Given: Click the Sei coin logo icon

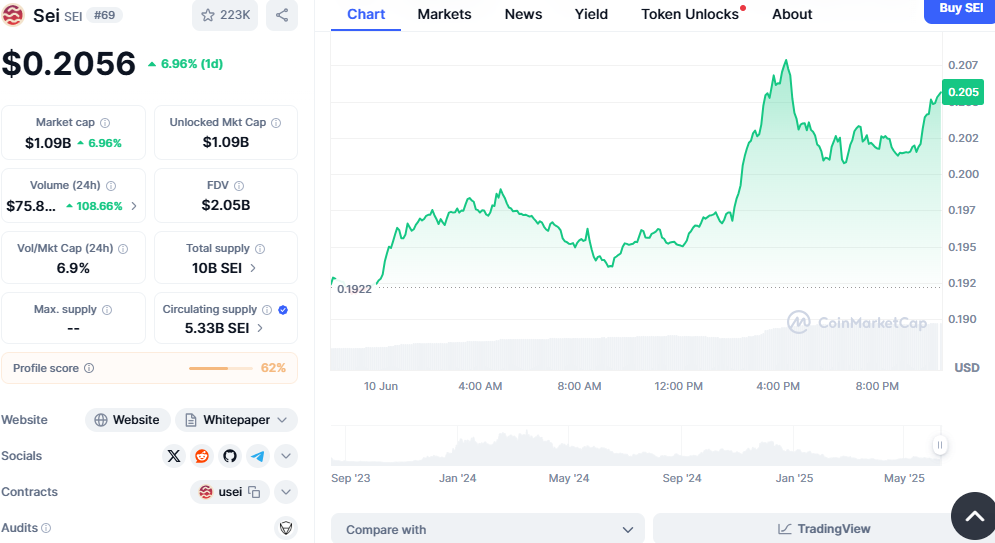Looking at the screenshot, I should pos(13,15).
